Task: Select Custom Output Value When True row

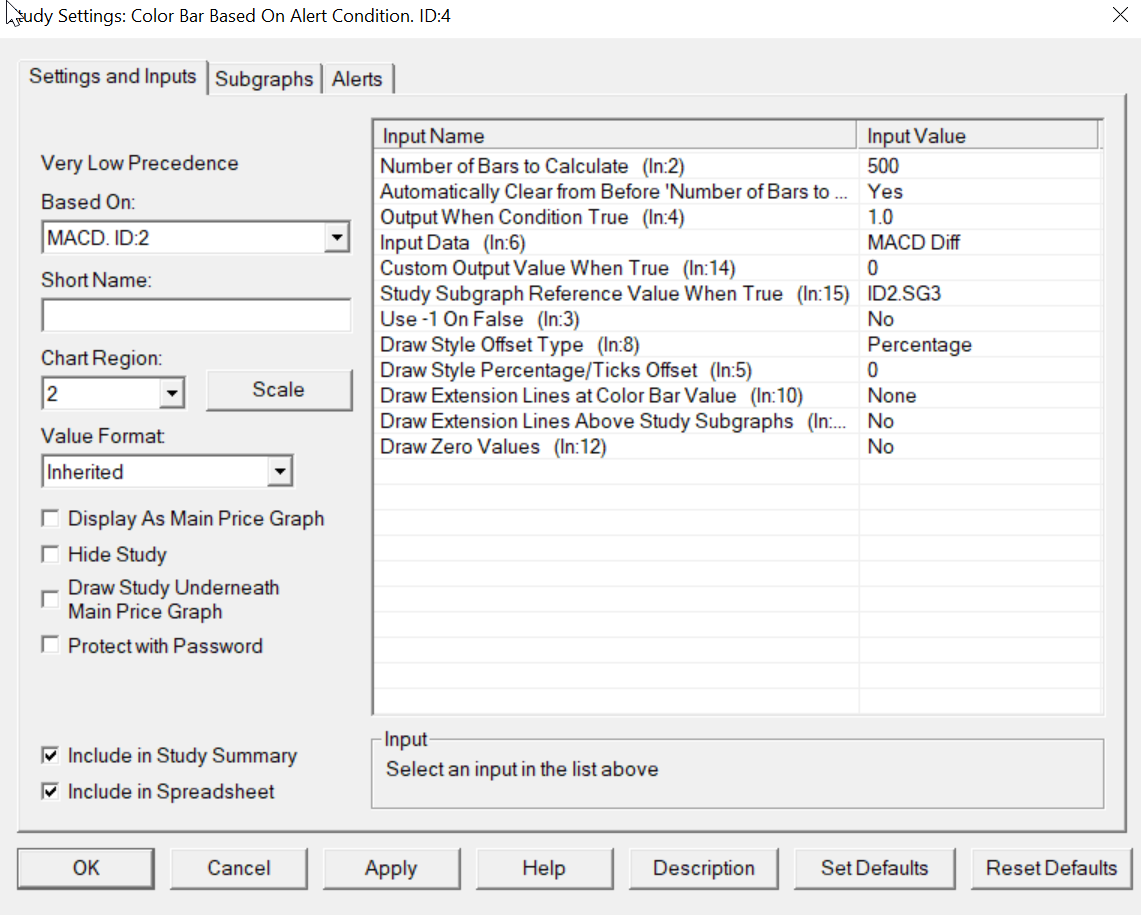Action: (738, 268)
